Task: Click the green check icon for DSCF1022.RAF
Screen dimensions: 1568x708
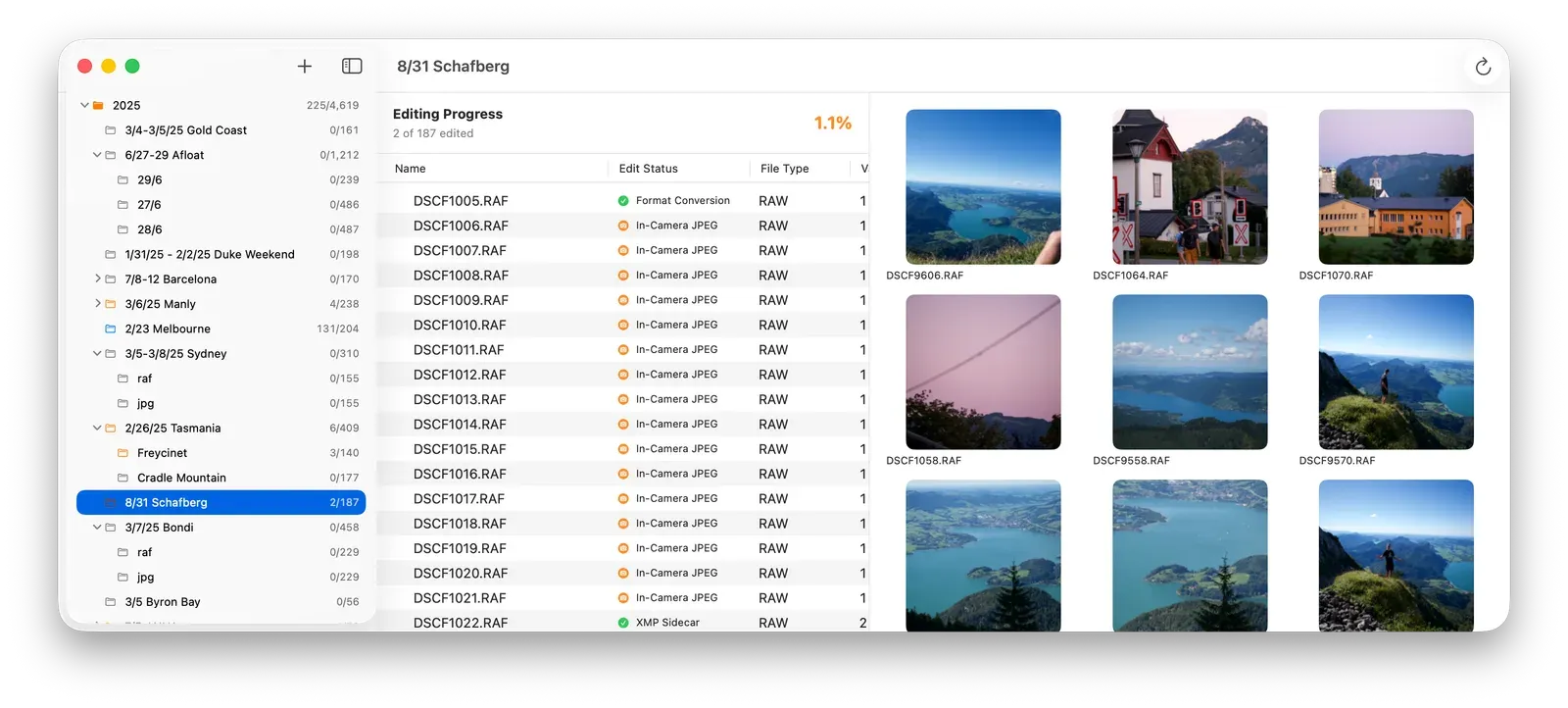Action: (623, 623)
